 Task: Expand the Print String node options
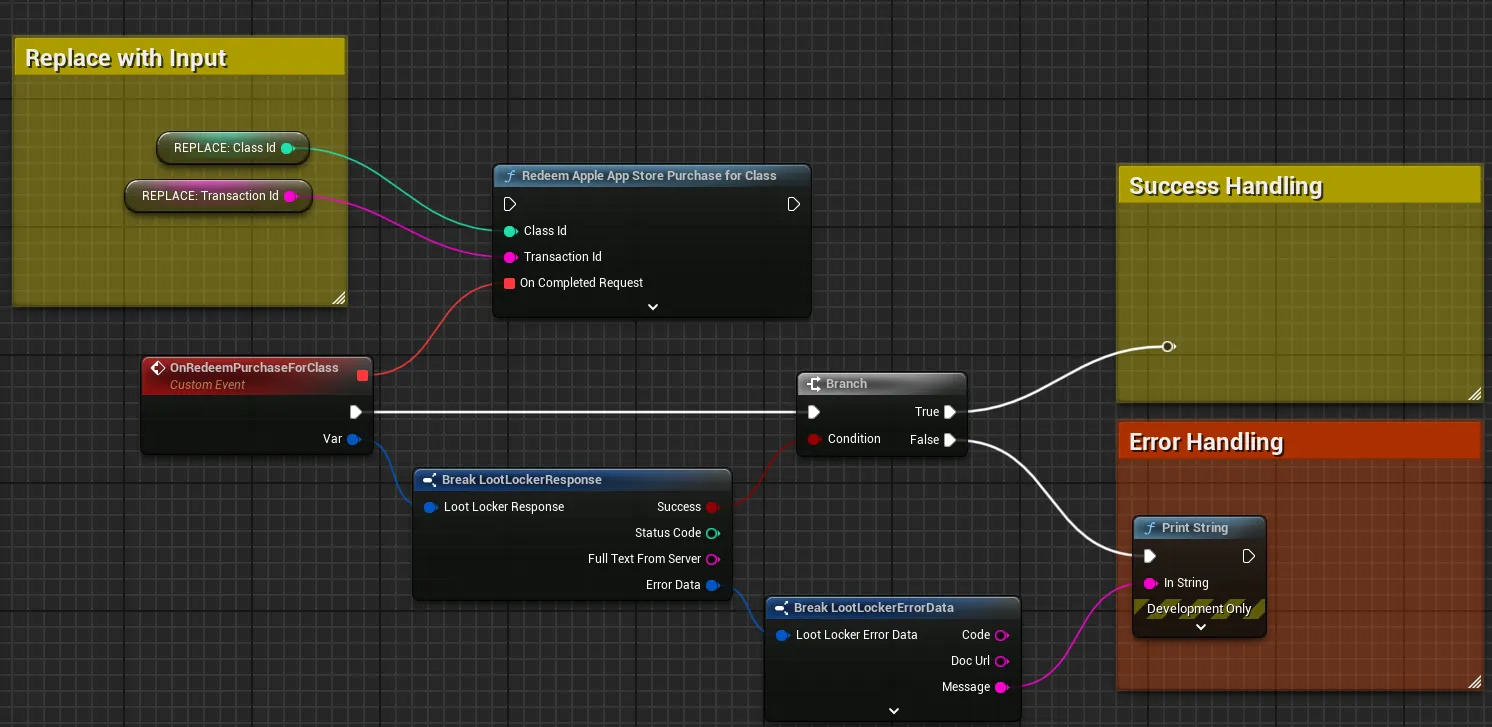tap(1200, 628)
